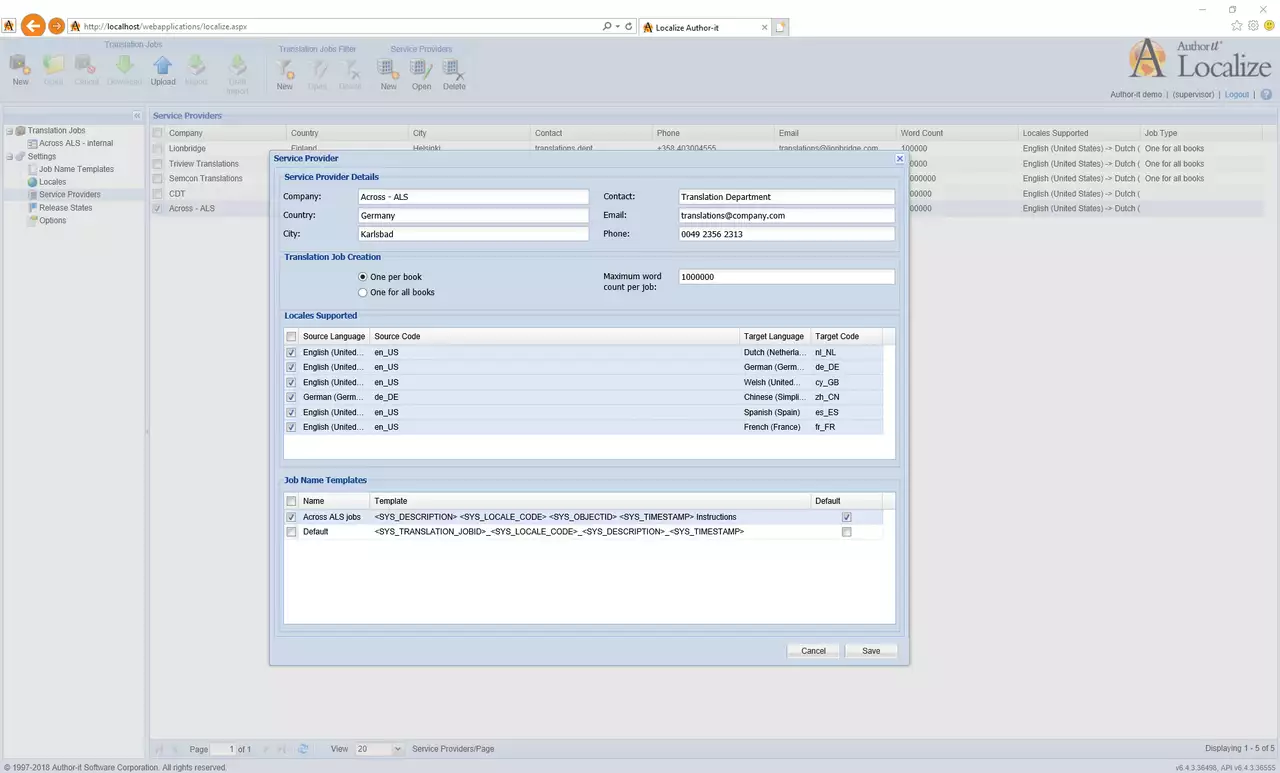This screenshot has height=773, width=1280.
Task: Select the 'One for all books' option
Action: 363,293
